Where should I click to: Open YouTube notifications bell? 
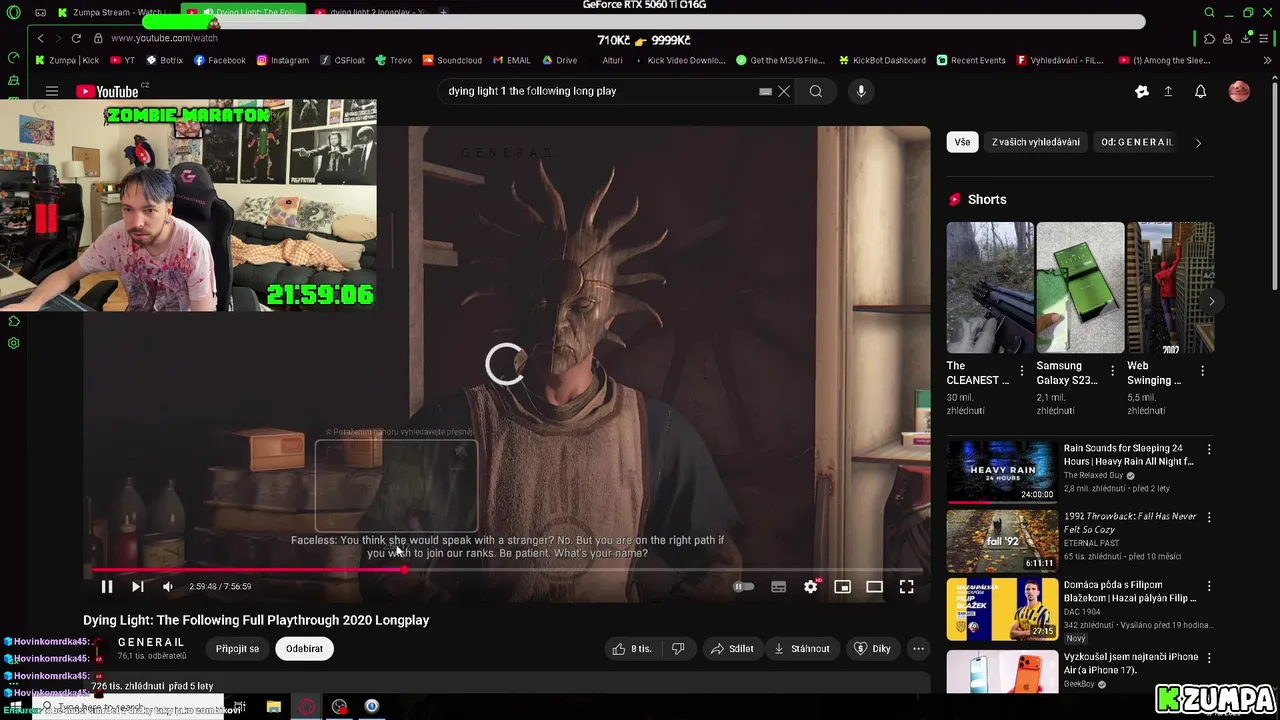coord(1201,91)
